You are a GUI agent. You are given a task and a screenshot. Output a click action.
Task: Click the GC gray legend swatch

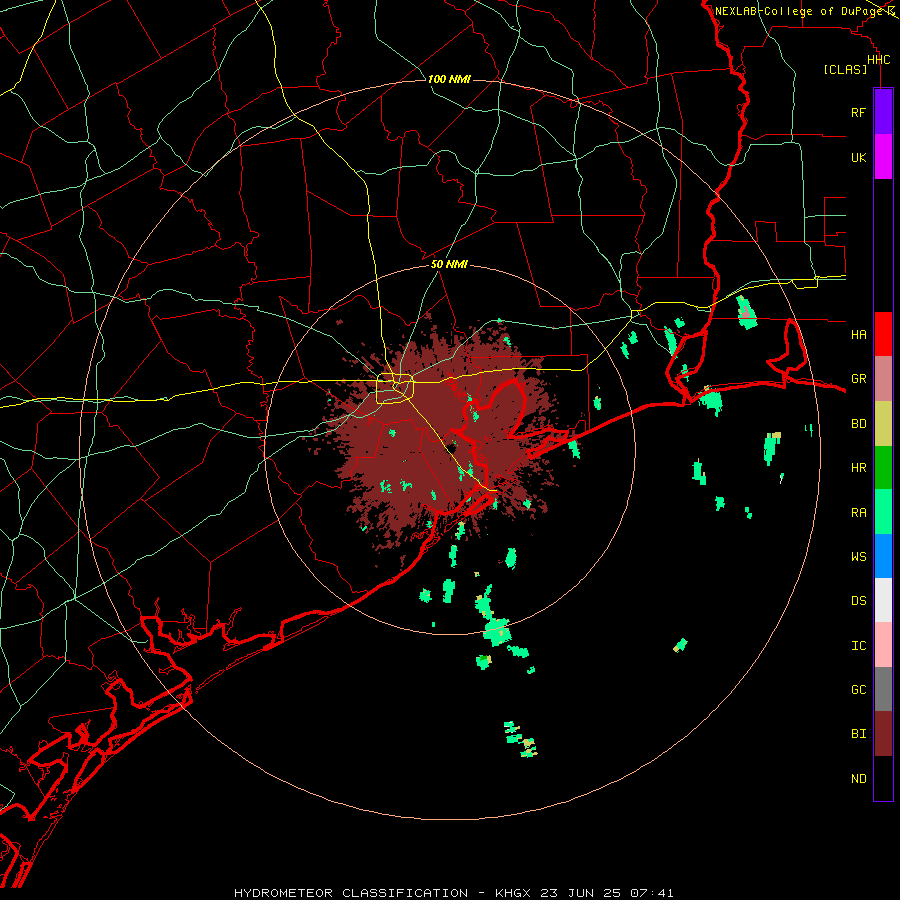click(883, 689)
